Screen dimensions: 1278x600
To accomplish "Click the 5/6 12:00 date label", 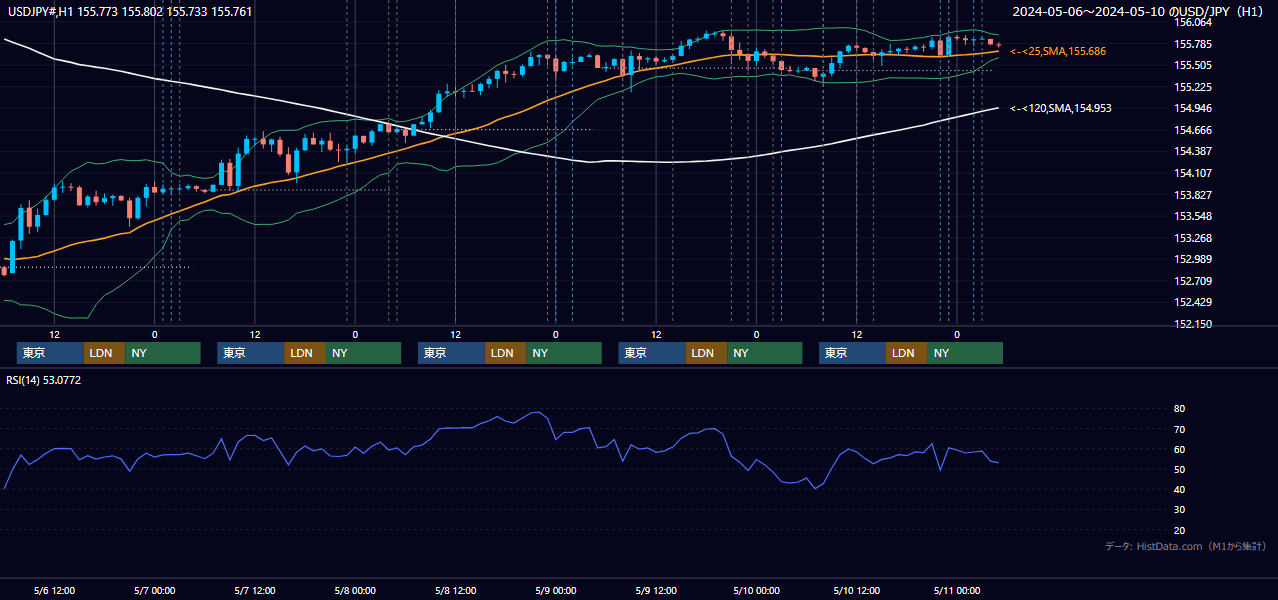I will (55, 590).
